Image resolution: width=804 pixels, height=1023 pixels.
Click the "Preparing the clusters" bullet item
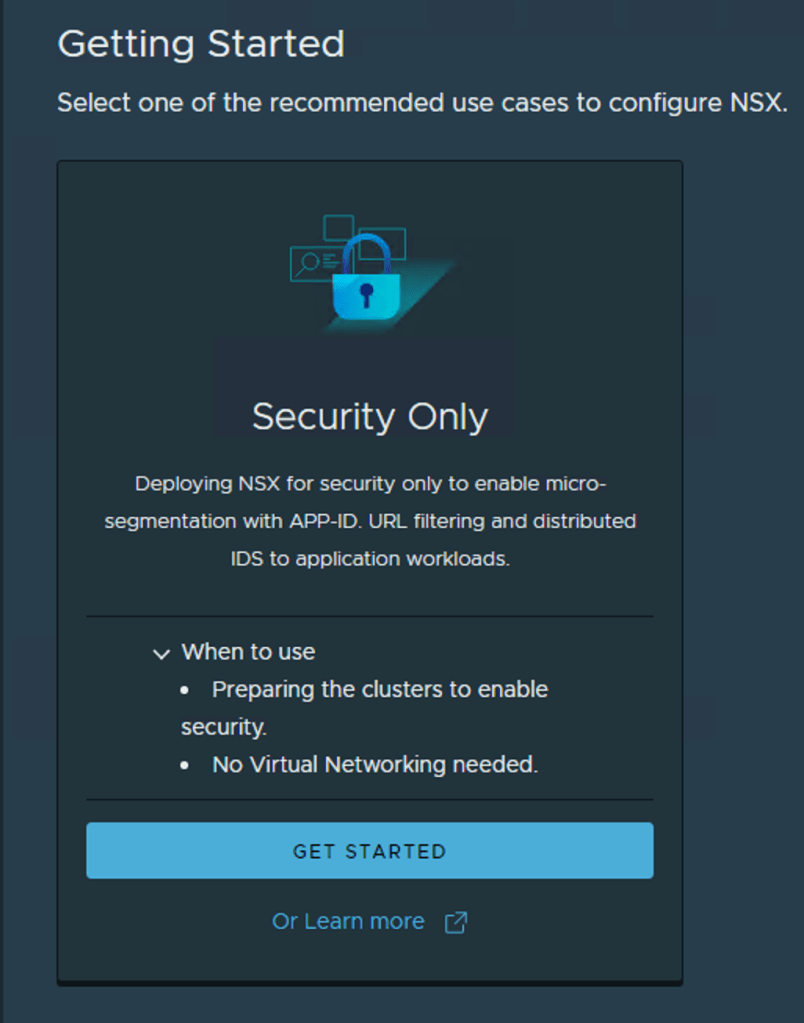[379, 690]
